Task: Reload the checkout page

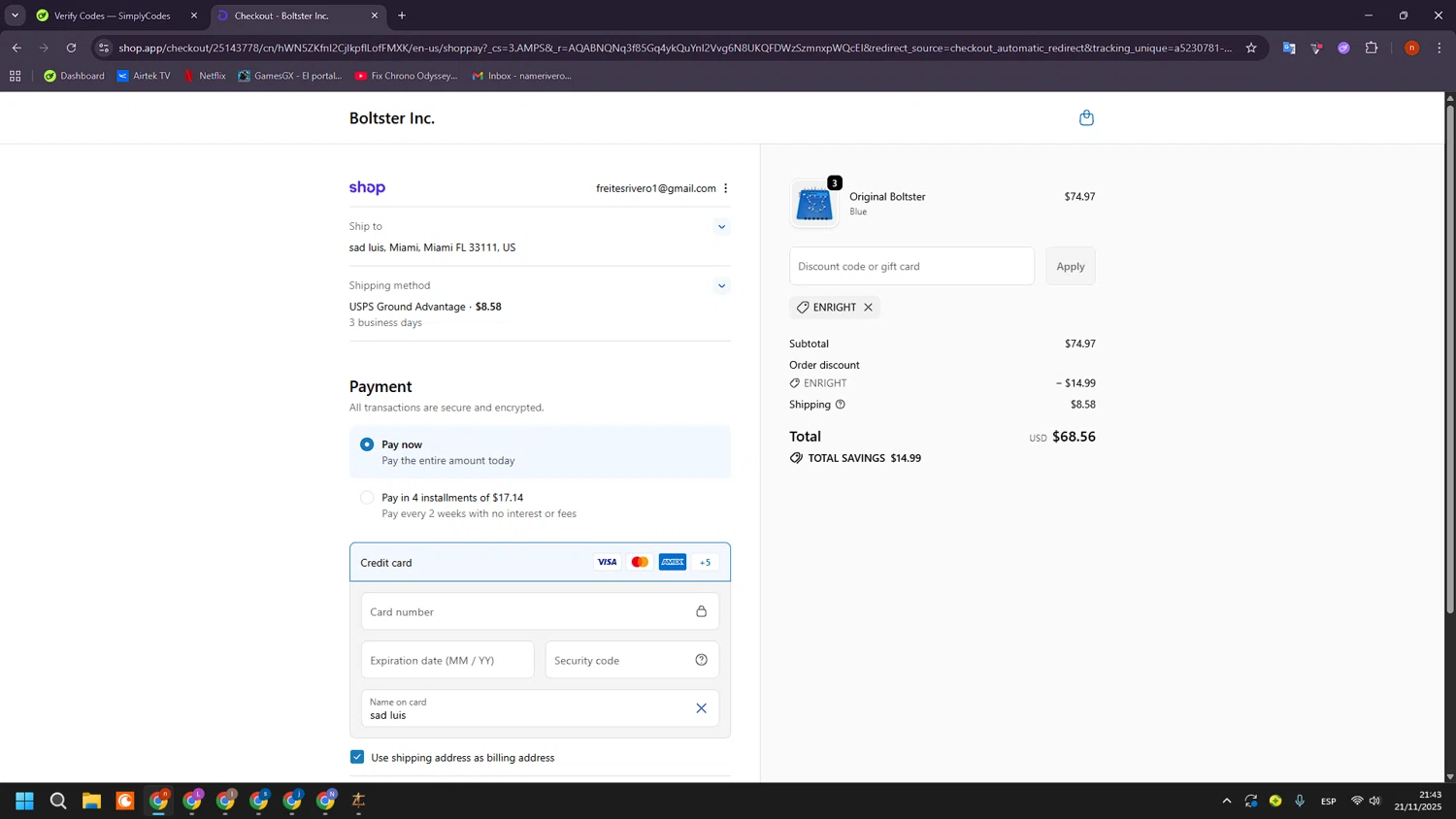Action: coord(71,48)
